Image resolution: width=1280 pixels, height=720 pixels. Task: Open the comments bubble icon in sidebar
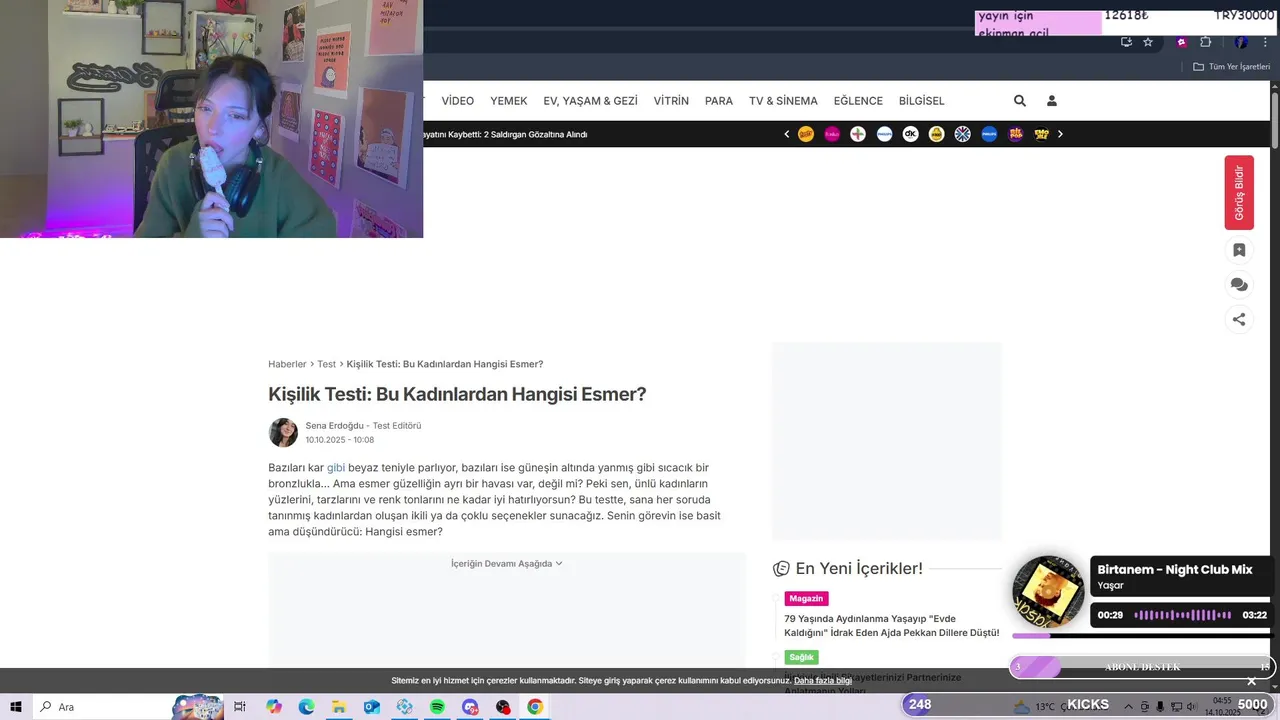click(x=1239, y=285)
